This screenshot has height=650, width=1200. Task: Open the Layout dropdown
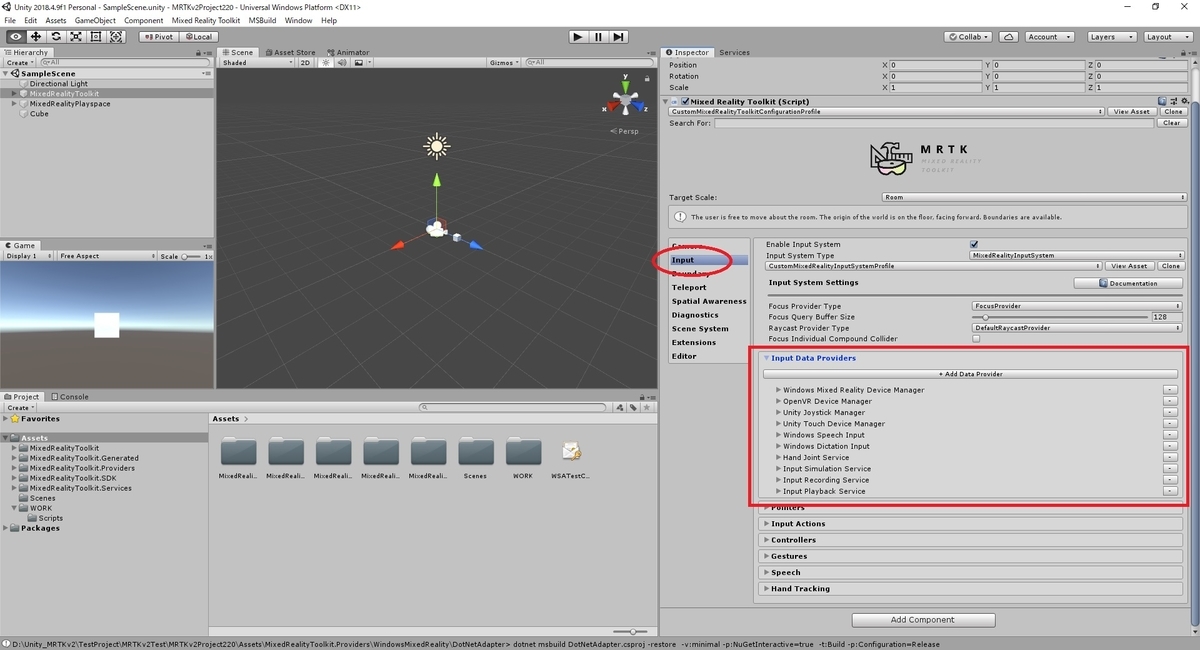pos(1166,37)
